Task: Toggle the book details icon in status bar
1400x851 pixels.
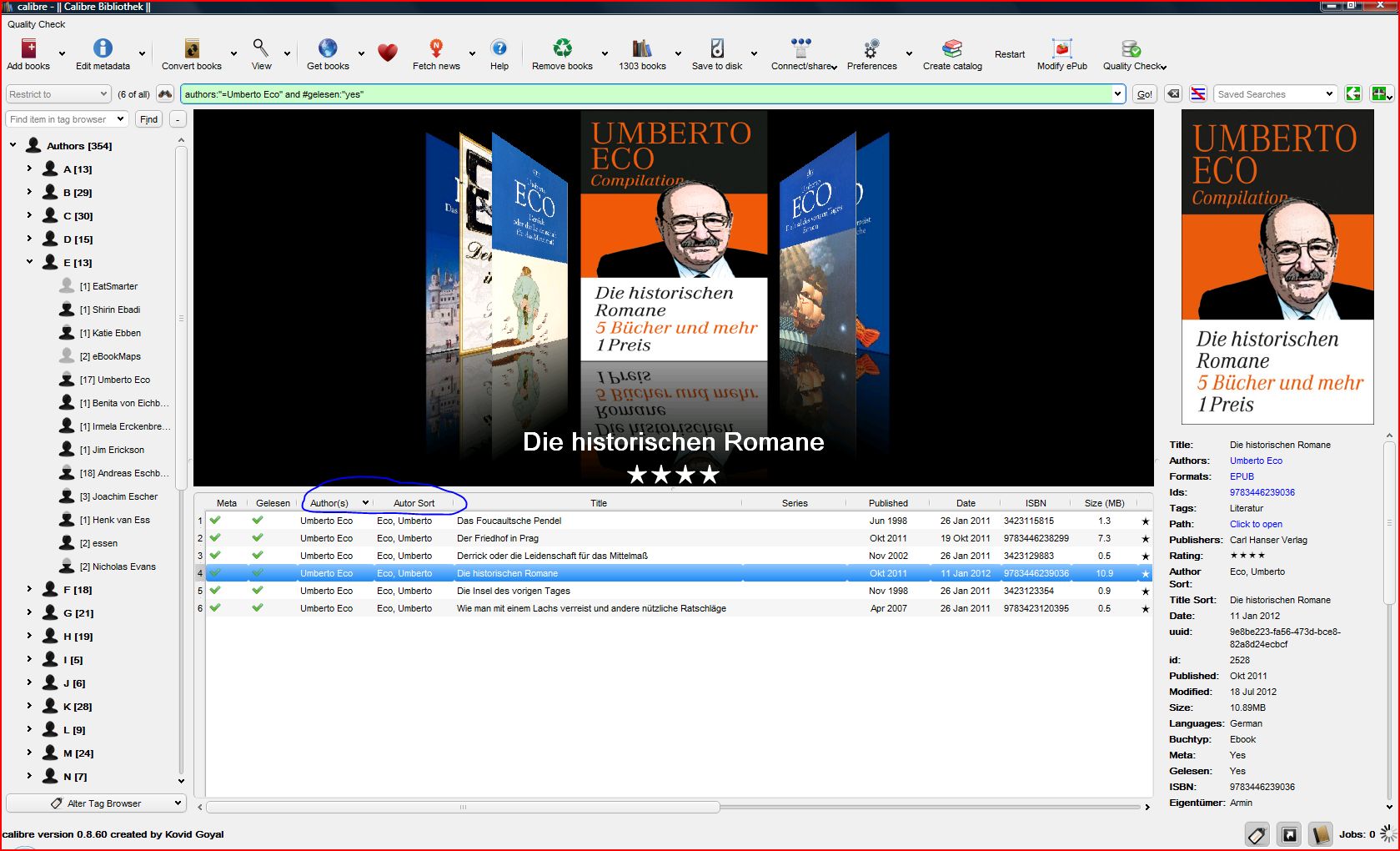Action: pos(1320,834)
